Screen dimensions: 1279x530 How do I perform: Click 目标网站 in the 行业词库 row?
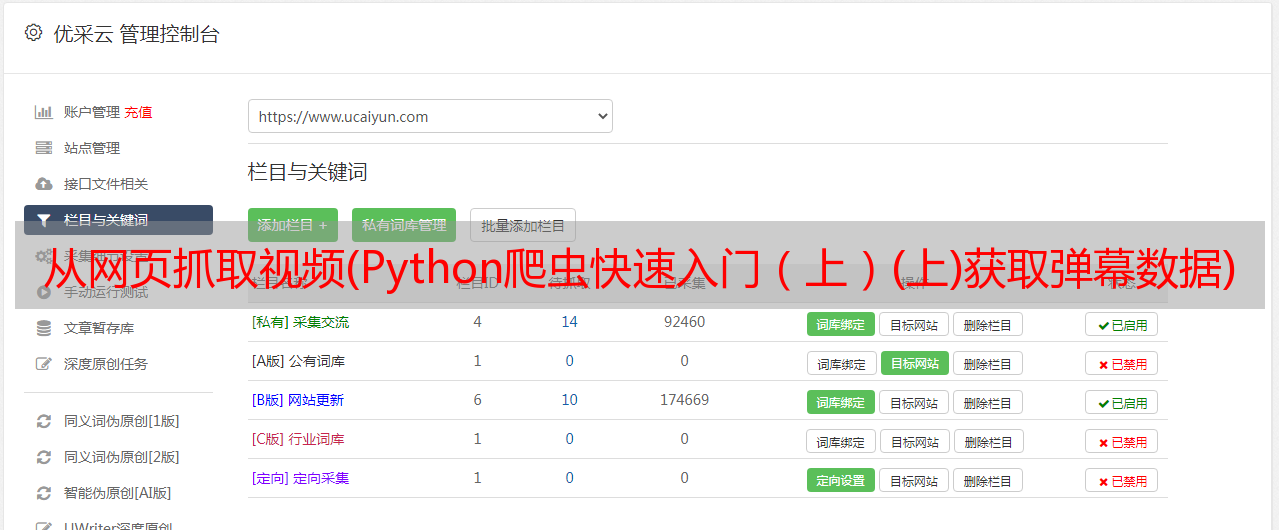[x=914, y=441]
